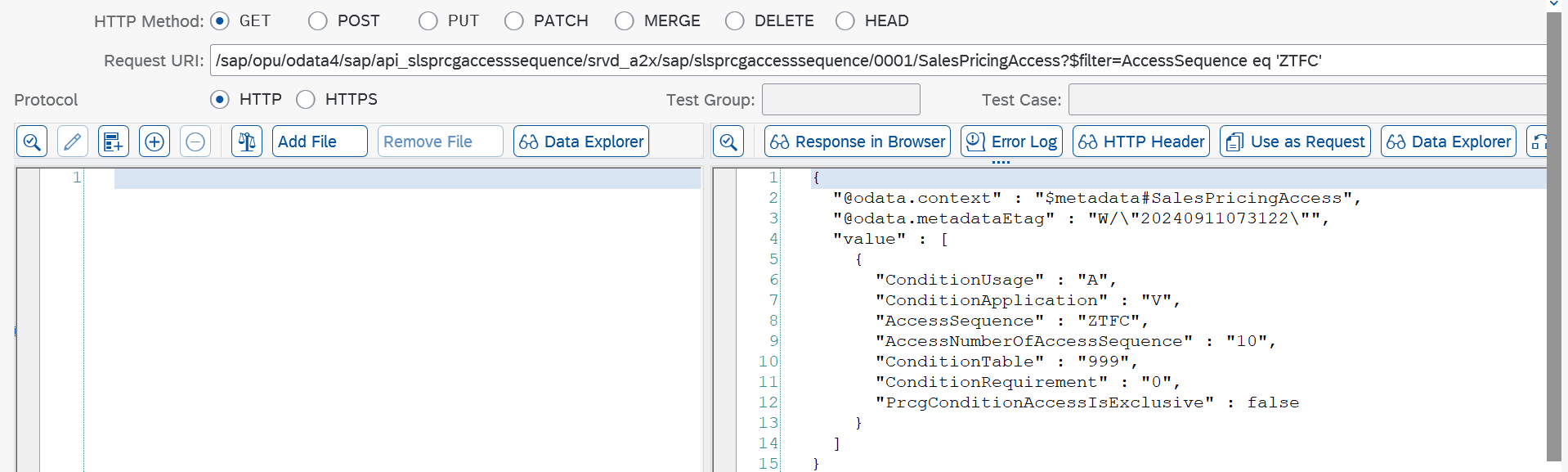Image resolution: width=1568 pixels, height=472 pixels.
Task: Click the Test Group input field
Action: pos(841,100)
